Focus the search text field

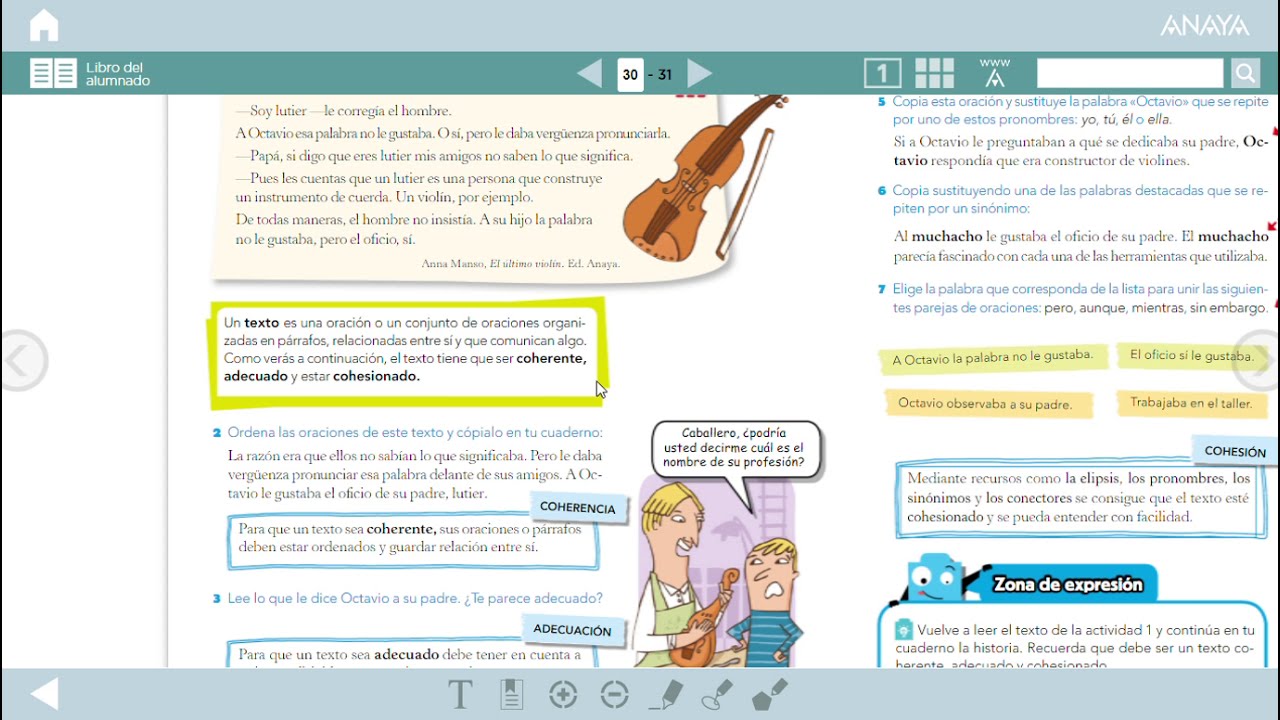pyautogui.click(x=1130, y=73)
